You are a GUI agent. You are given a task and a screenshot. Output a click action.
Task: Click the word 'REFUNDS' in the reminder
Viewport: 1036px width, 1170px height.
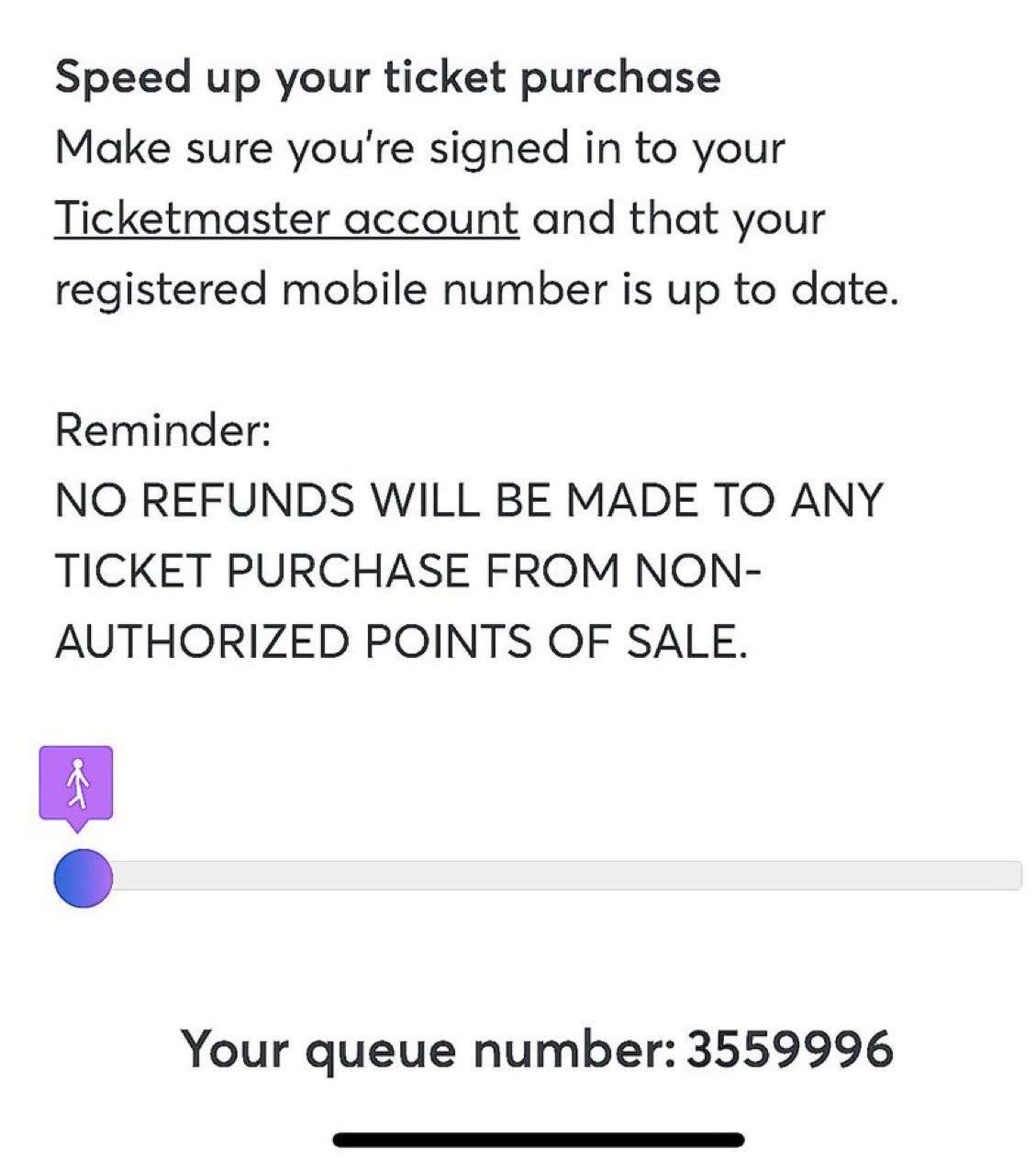[x=249, y=500]
